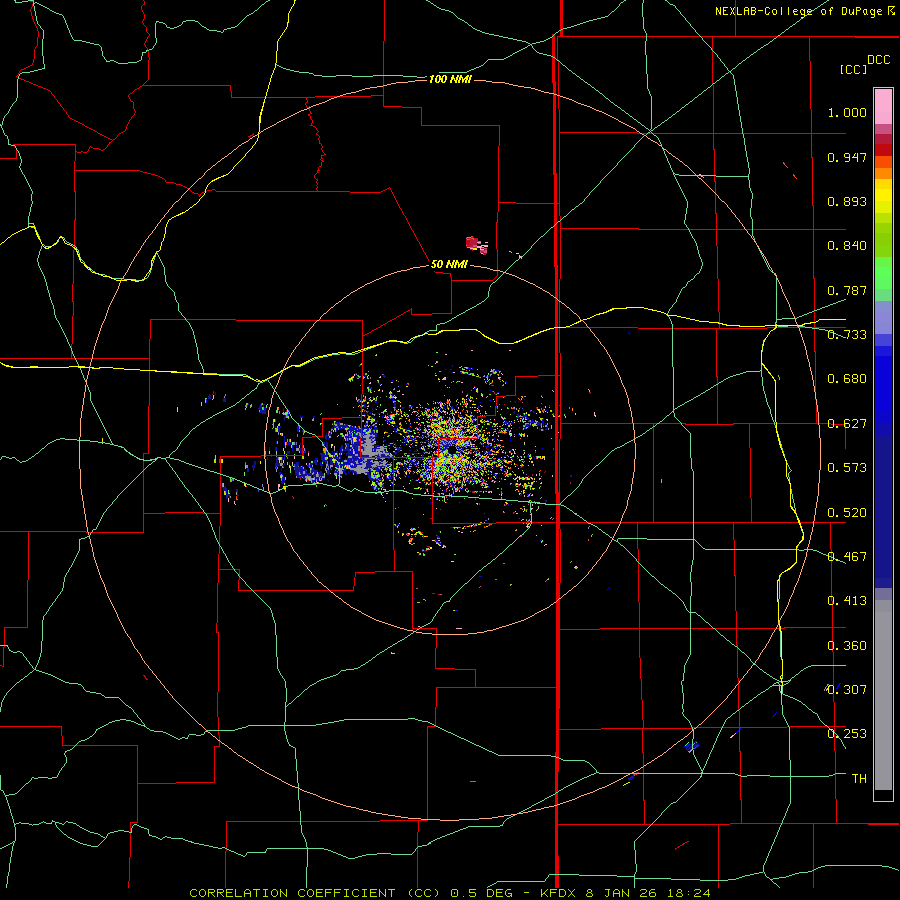Viewport: 900px width, 900px height.
Task: Click the [CC] legend label
Action: [853, 69]
